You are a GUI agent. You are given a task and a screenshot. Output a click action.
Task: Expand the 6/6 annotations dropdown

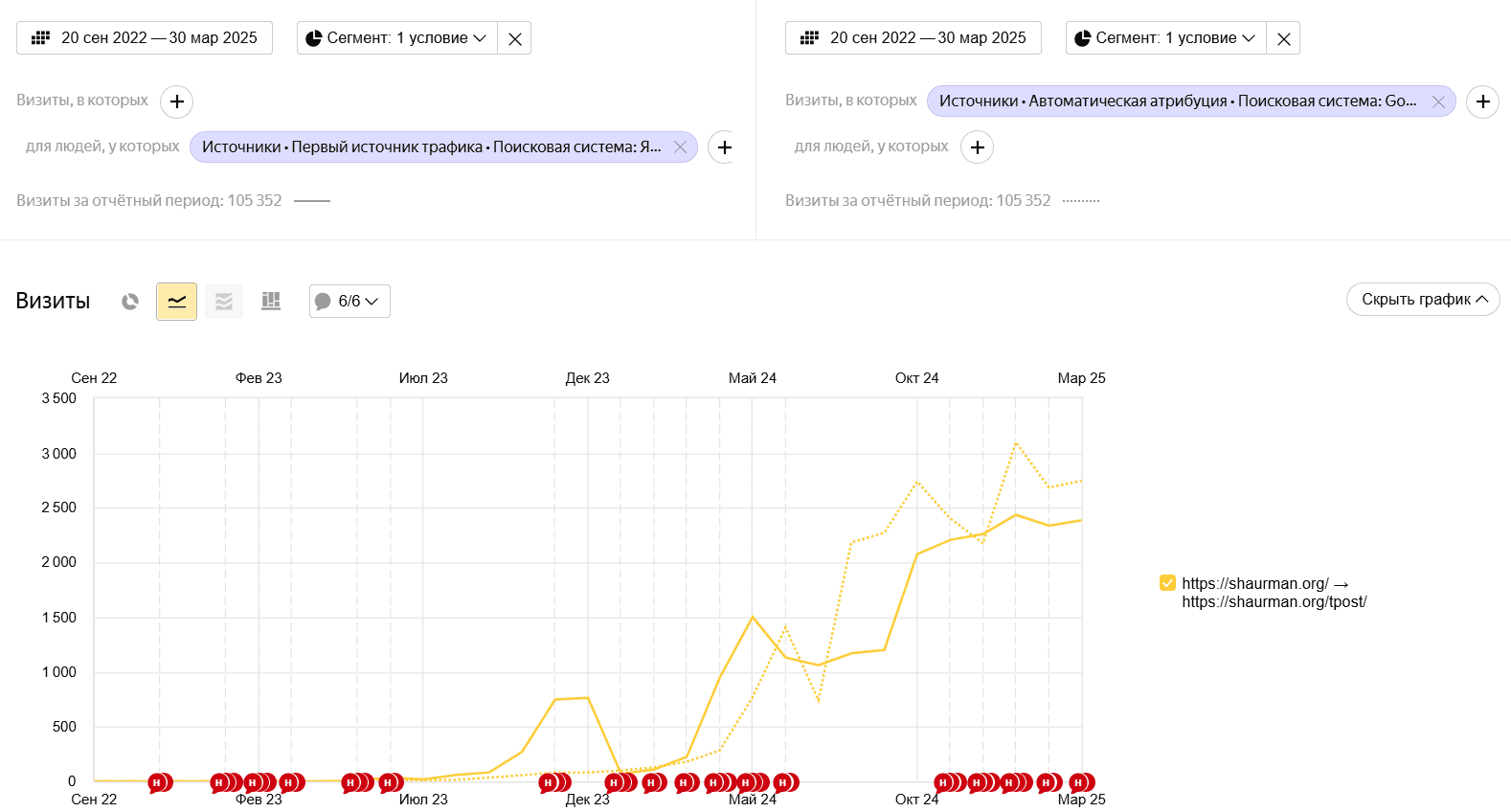(350, 302)
